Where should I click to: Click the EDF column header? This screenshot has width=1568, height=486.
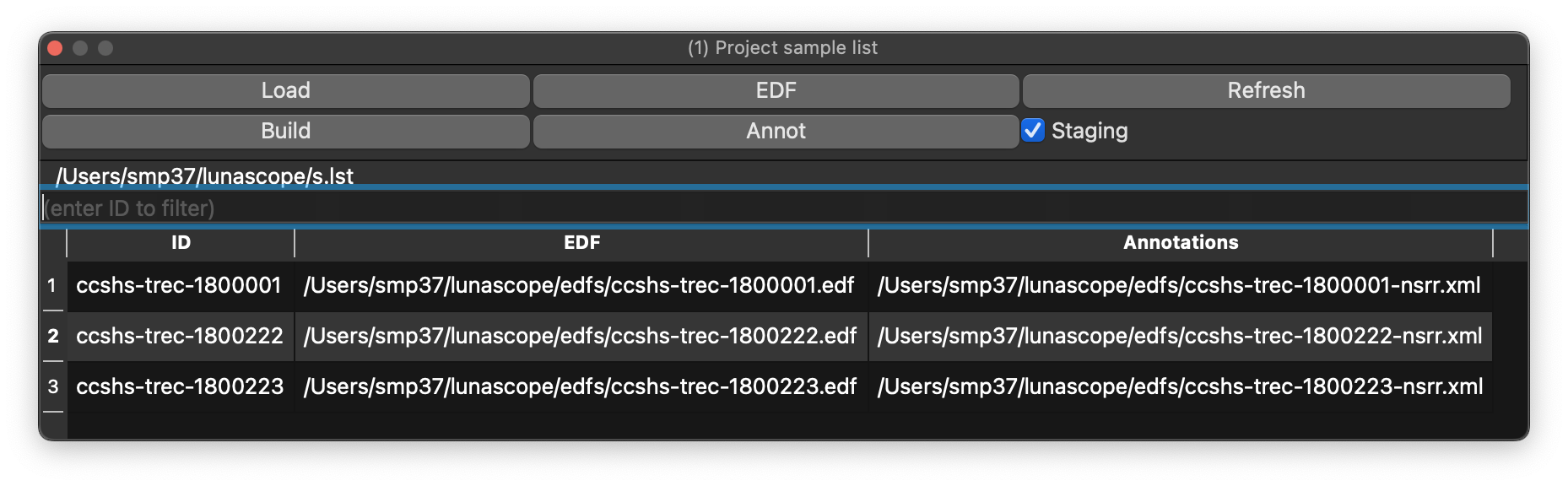click(x=581, y=242)
